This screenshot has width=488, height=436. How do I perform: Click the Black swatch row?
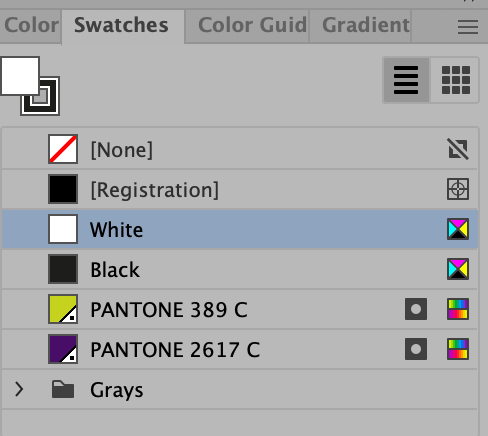coord(240,269)
